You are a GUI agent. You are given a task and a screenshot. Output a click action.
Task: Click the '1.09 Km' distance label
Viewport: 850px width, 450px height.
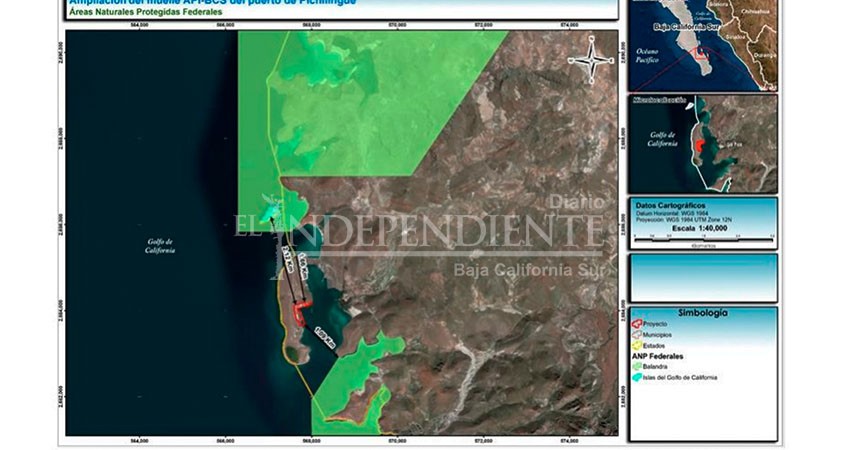[x=325, y=336]
